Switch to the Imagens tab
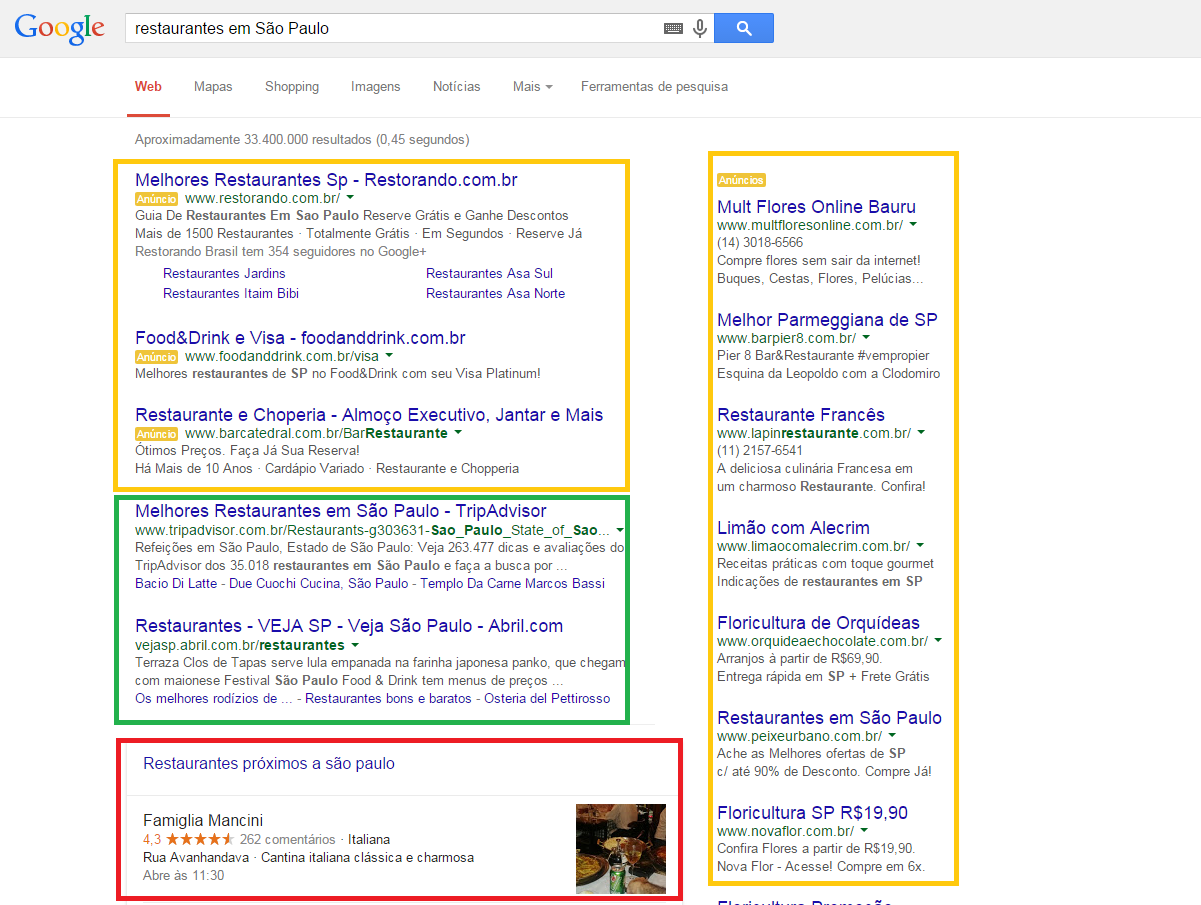Image resolution: width=1201 pixels, height=905 pixels. (x=375, y=87)
